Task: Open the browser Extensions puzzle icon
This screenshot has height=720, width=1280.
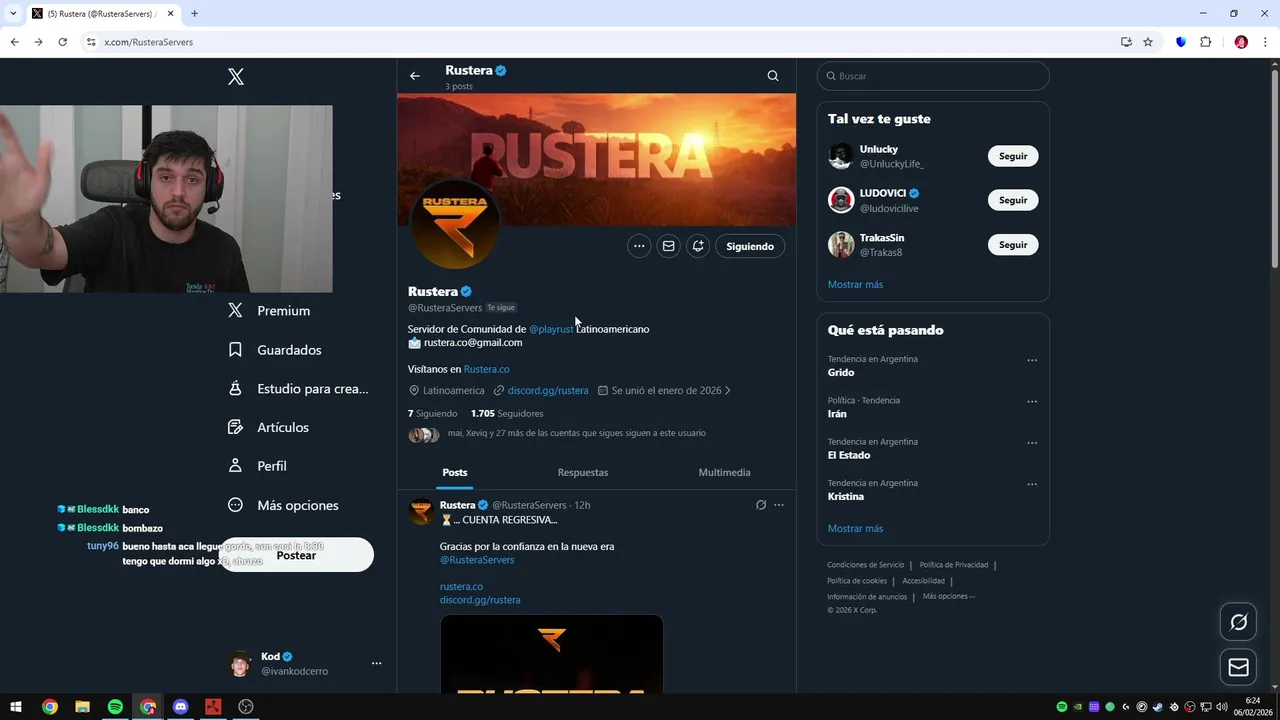Action: coord(1205,42)
